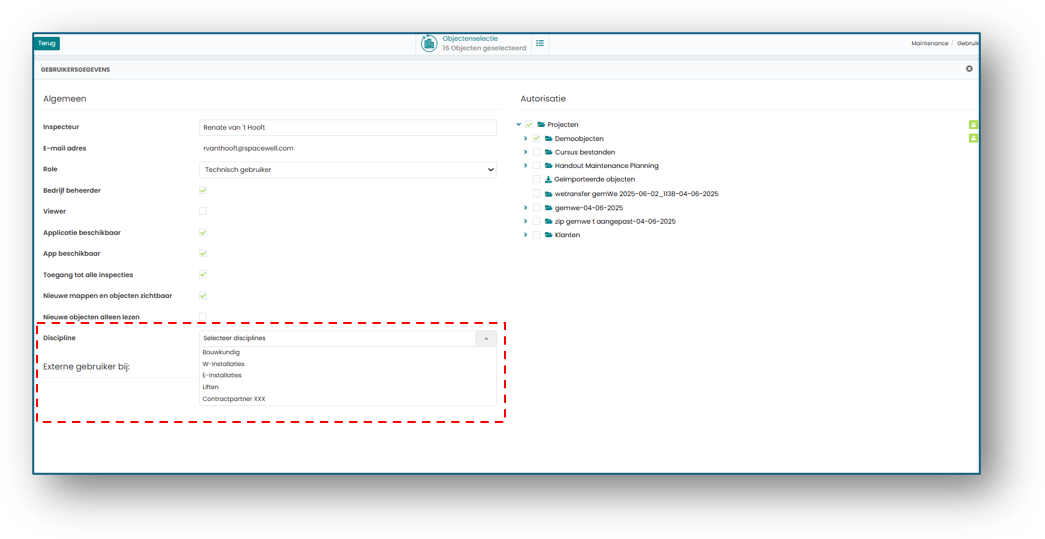The width and height of the screenshot is (1045, 539).
Task: Click the Klanten folder icon
Action: pyautogui.click(x=548, y=235)
